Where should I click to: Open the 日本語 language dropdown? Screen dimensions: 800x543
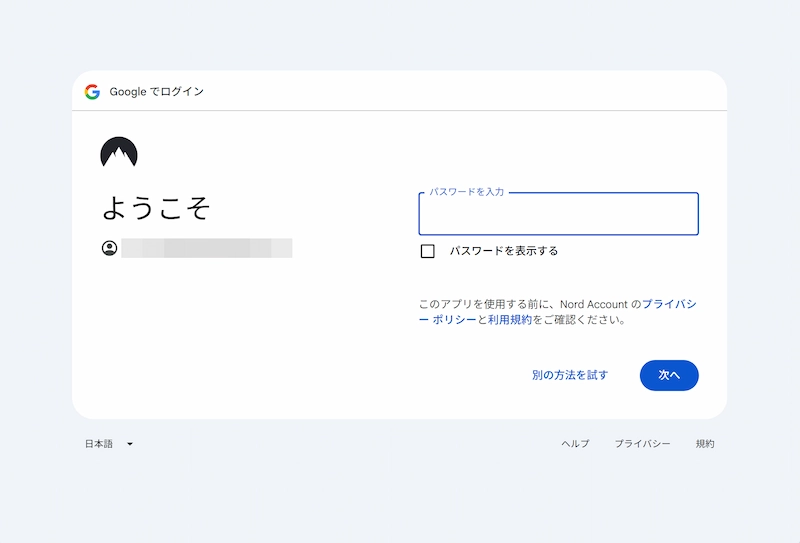109,444
